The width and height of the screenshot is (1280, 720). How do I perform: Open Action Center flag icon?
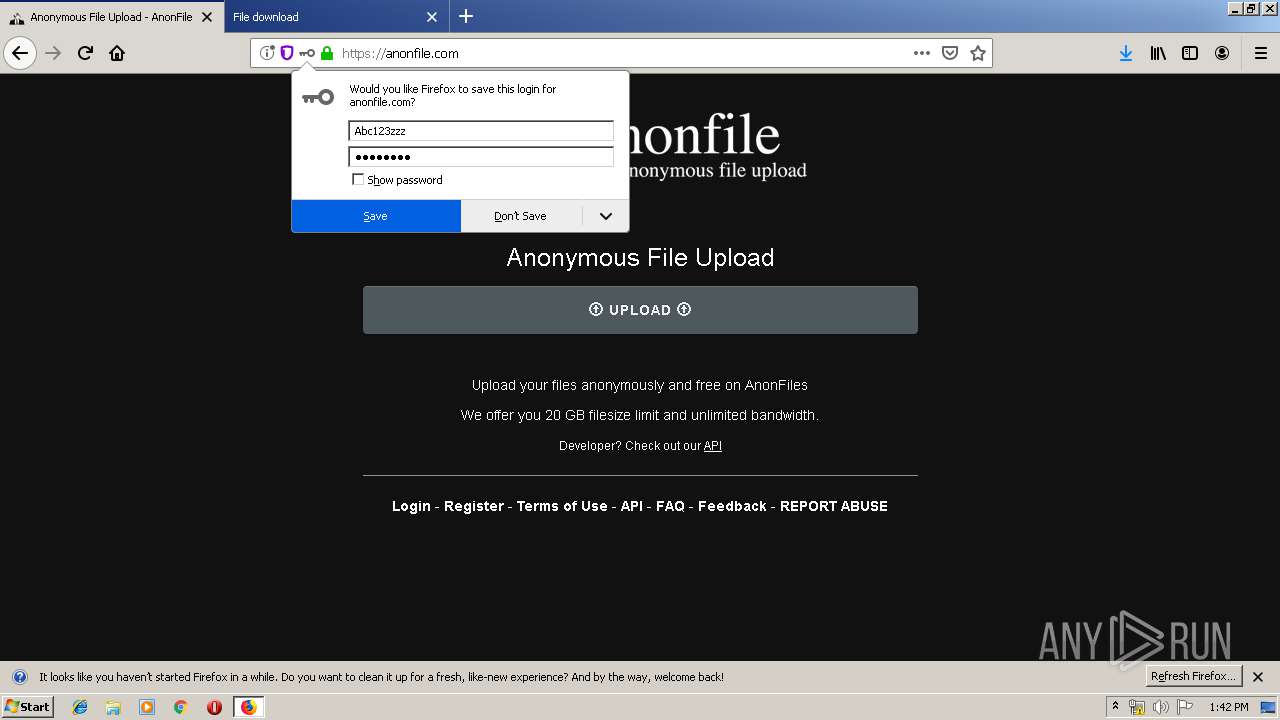[1185, 707]
